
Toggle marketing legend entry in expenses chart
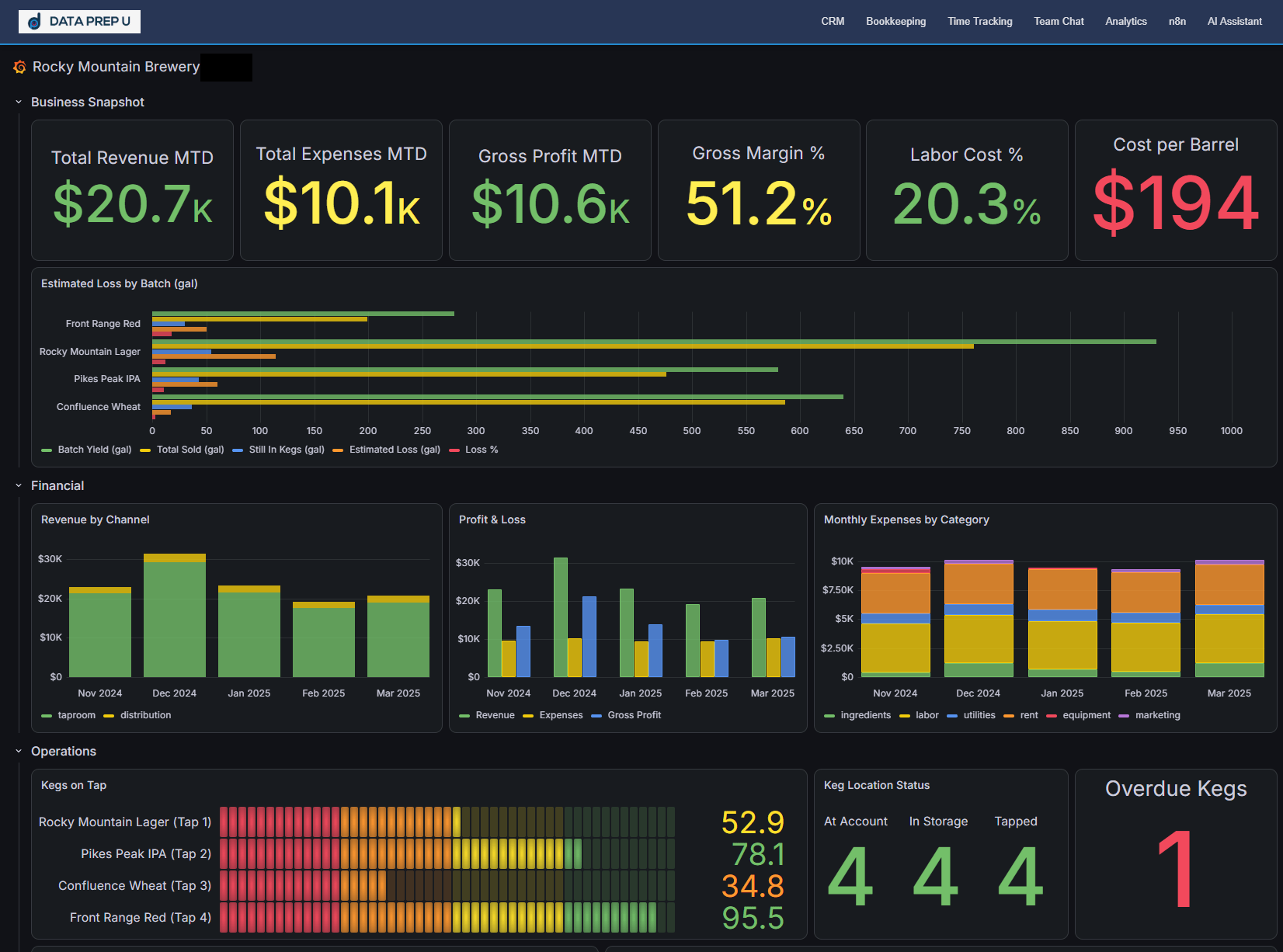pyautogui.click(x=1158, y=715)
